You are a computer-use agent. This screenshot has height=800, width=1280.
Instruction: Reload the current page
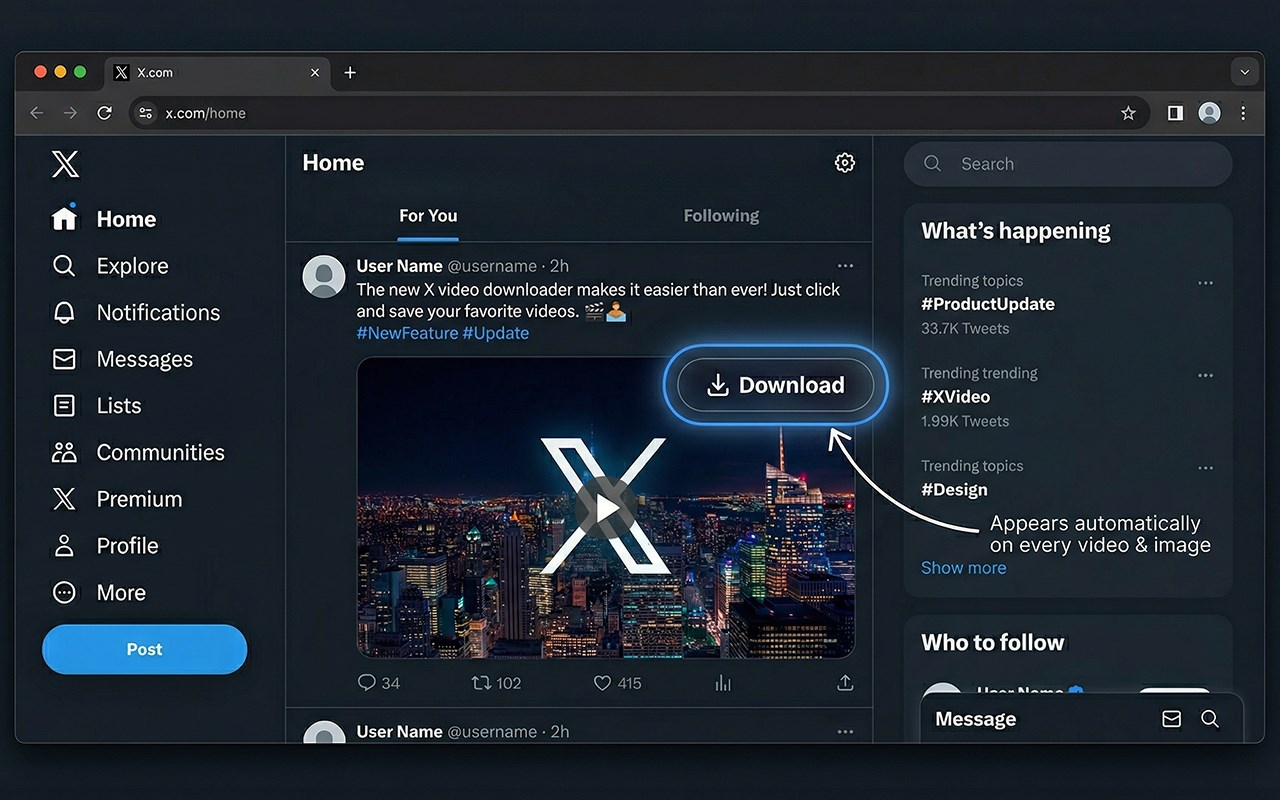pyautogui.click(x=104, y=113)
